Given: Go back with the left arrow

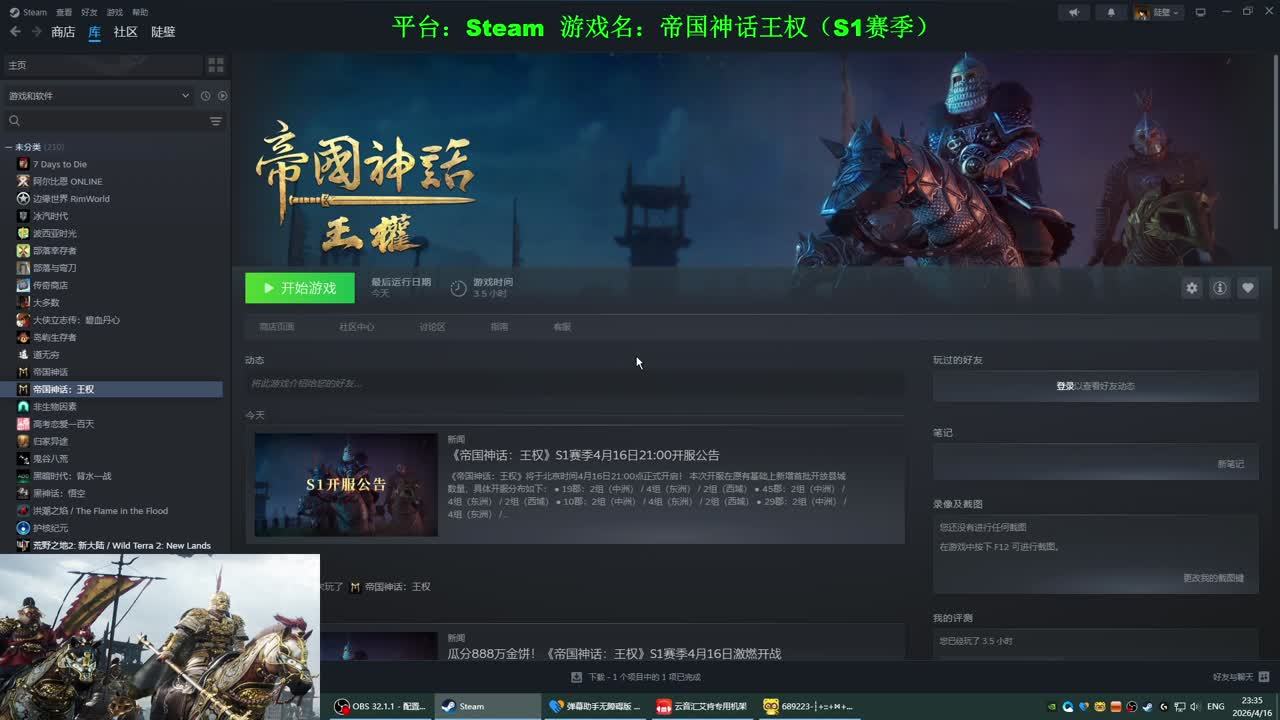Looking at the screenshot, I should click(15, 32).
